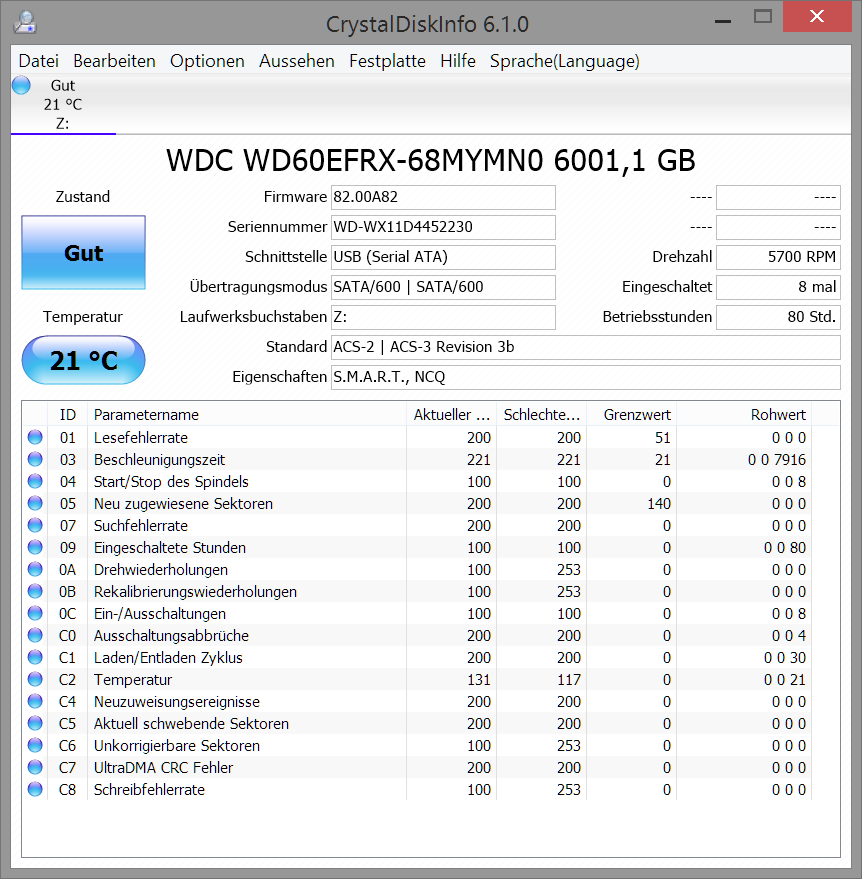Click the Aktueller column header
862x879 pixels.
(452, 415)
